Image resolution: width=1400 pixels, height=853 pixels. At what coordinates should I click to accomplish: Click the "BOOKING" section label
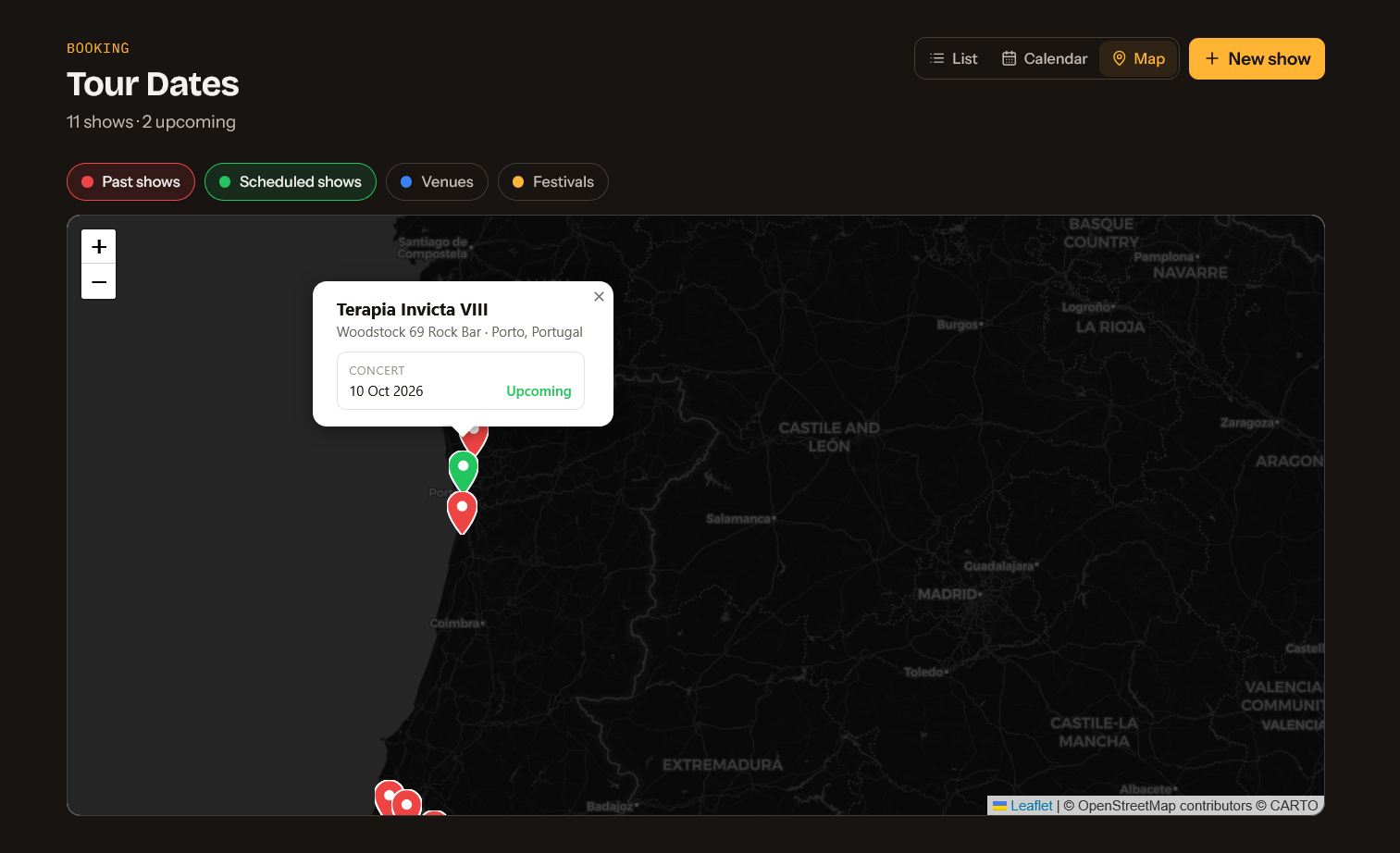coord(98,48)
